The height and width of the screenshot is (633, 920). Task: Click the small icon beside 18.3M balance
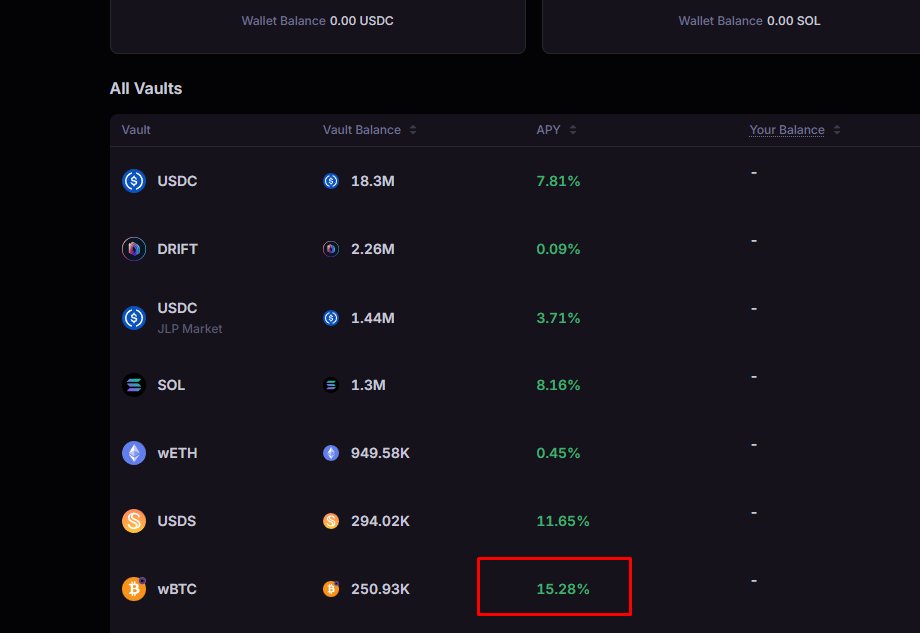pos(331,181)
